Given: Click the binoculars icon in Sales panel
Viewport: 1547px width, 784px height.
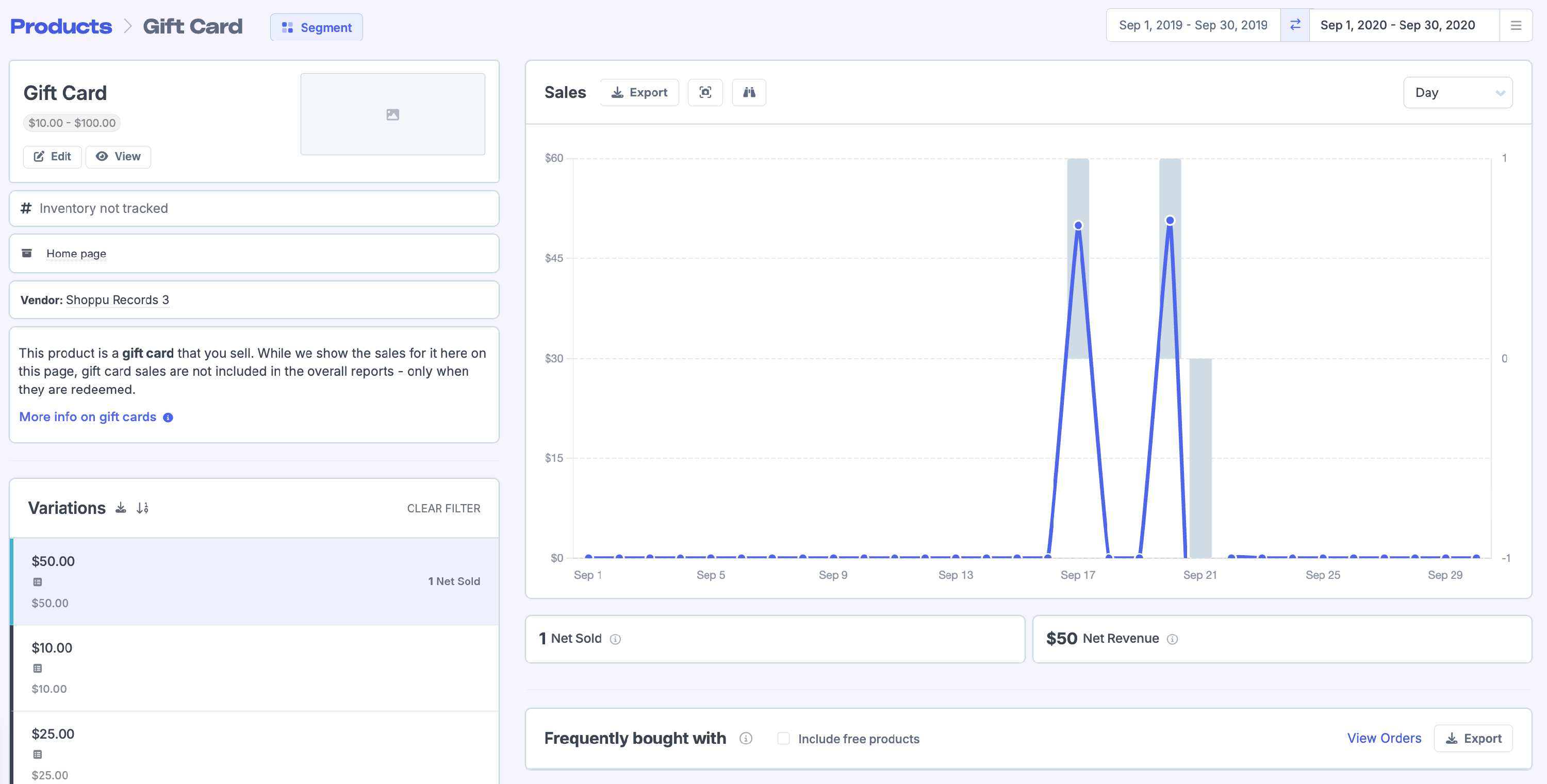Looking at the screenshot, I should (x=749, y=92).
